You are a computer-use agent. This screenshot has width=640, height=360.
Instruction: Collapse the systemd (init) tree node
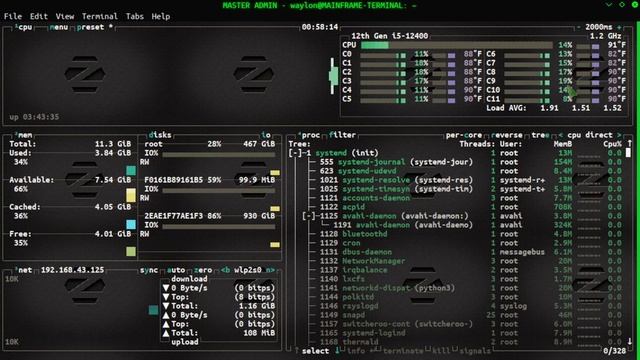click(x=295, y=153)
